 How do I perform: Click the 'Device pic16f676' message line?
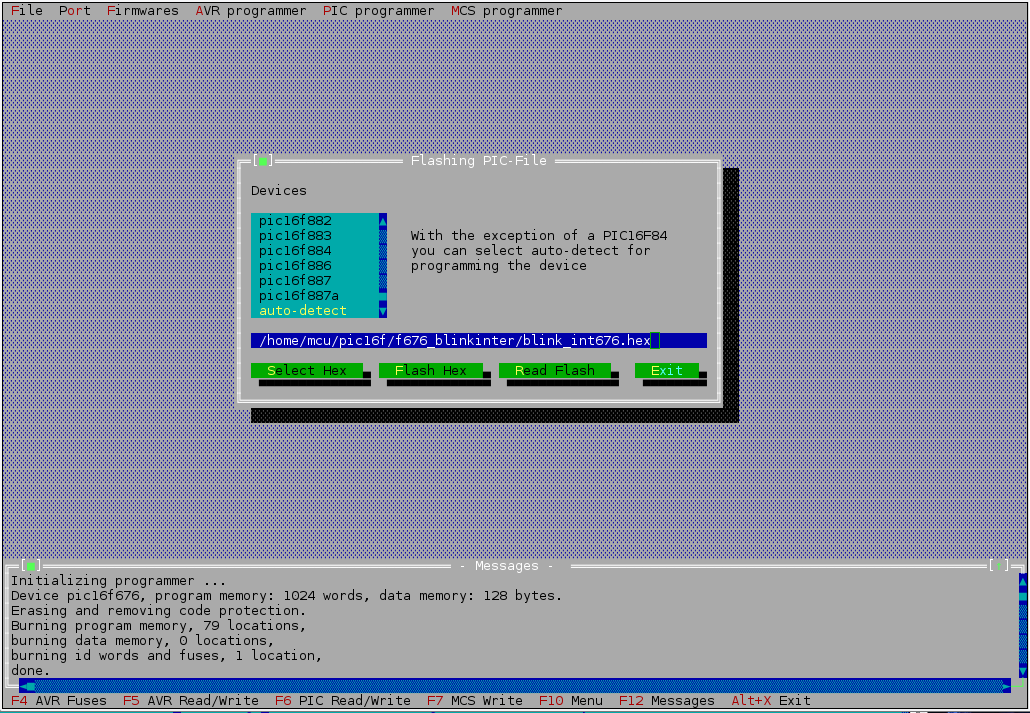tap(286, 596)
